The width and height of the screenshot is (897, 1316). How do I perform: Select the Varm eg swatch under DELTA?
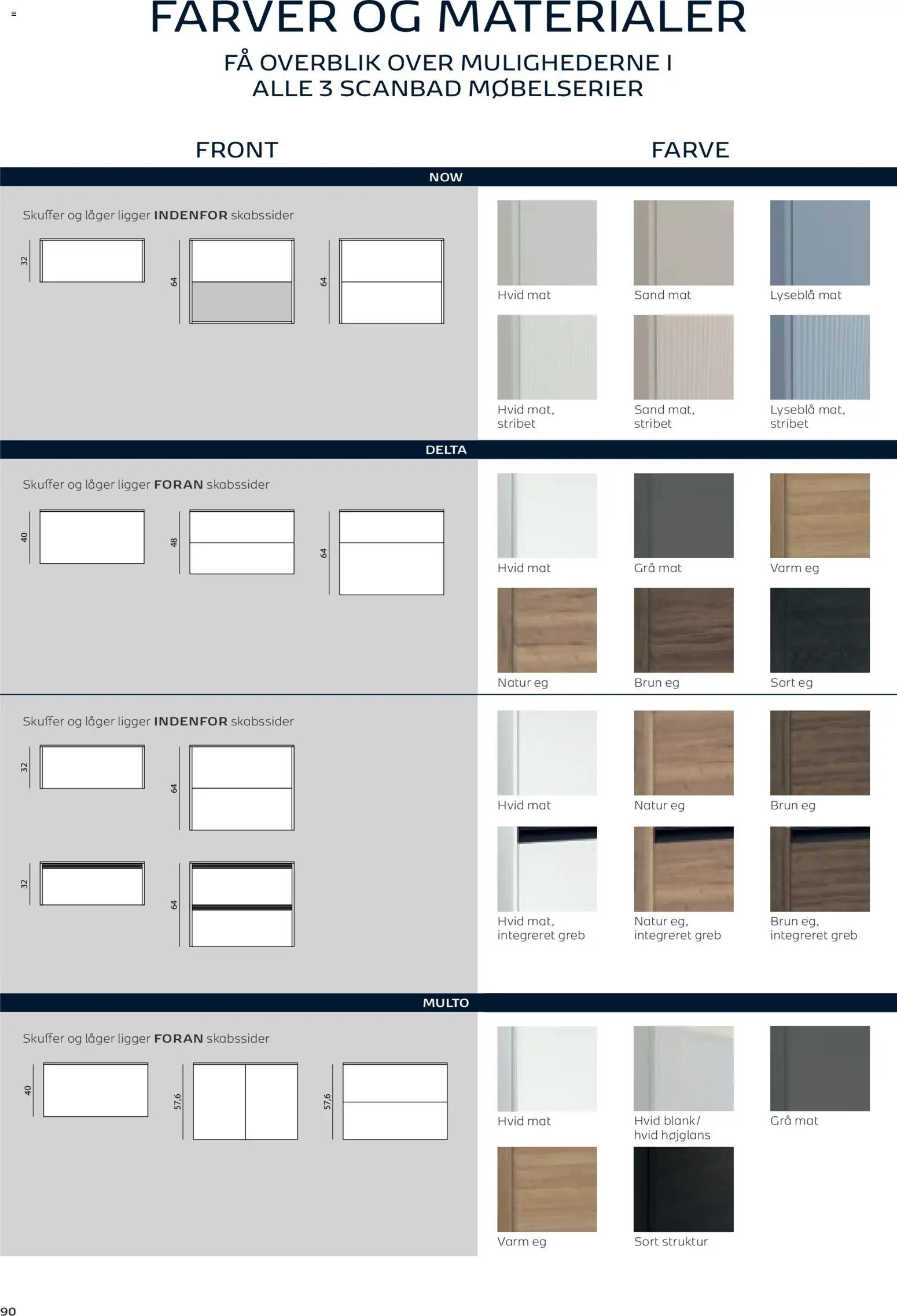pos(819,516)
